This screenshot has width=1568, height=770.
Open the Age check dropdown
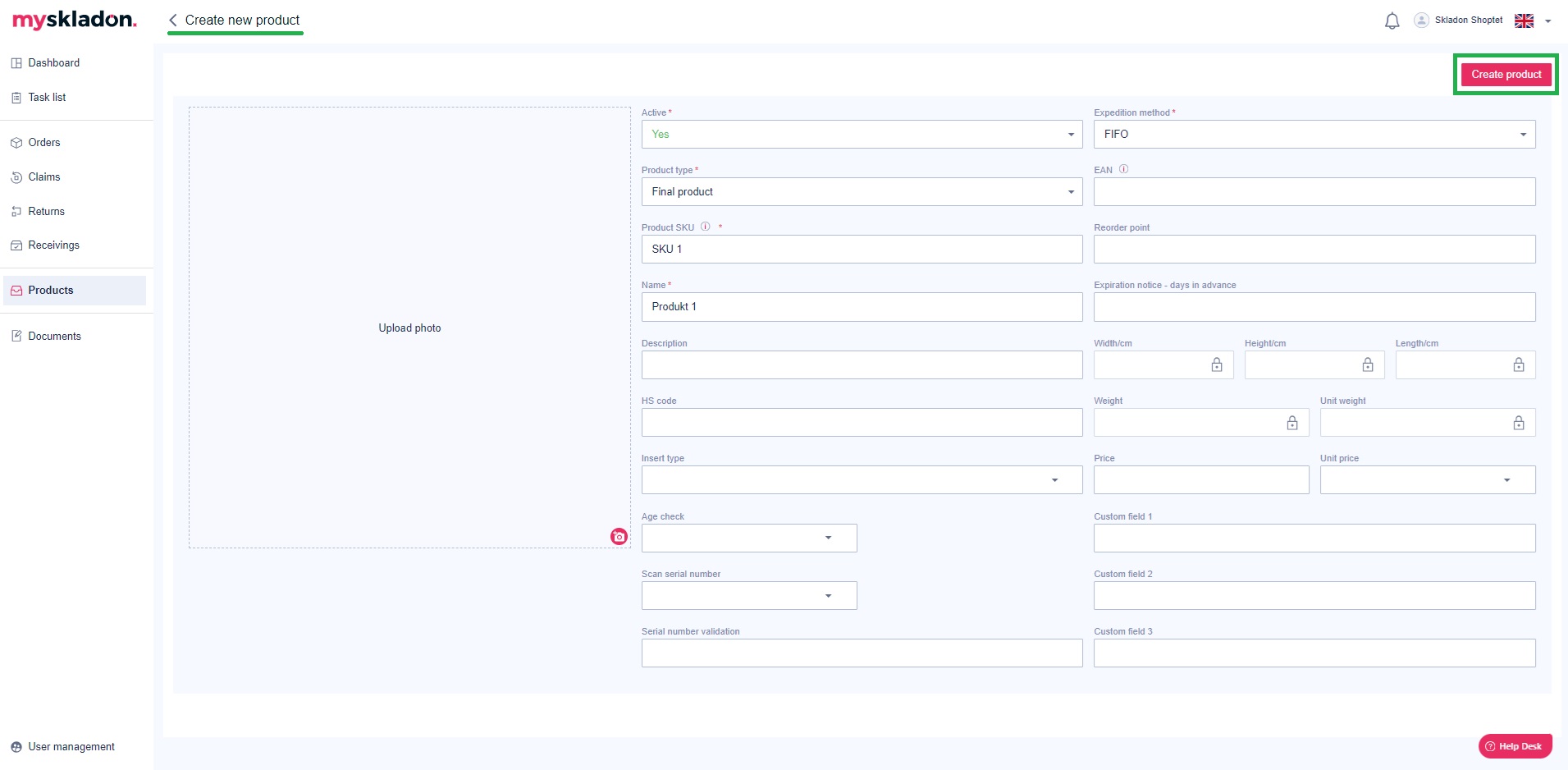click(749, 539)
